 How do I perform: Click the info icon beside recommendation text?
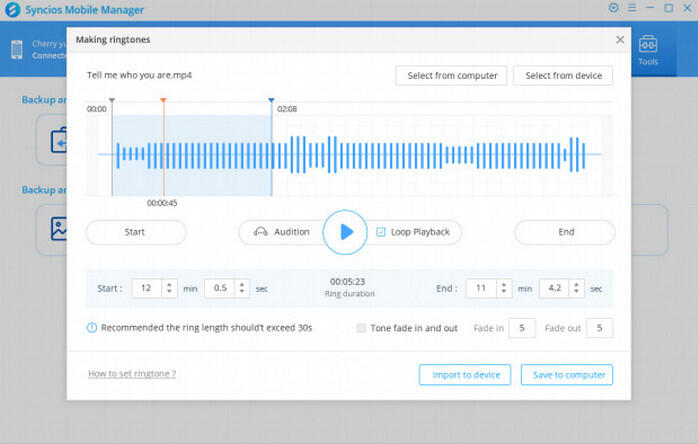tap(92, 327)
